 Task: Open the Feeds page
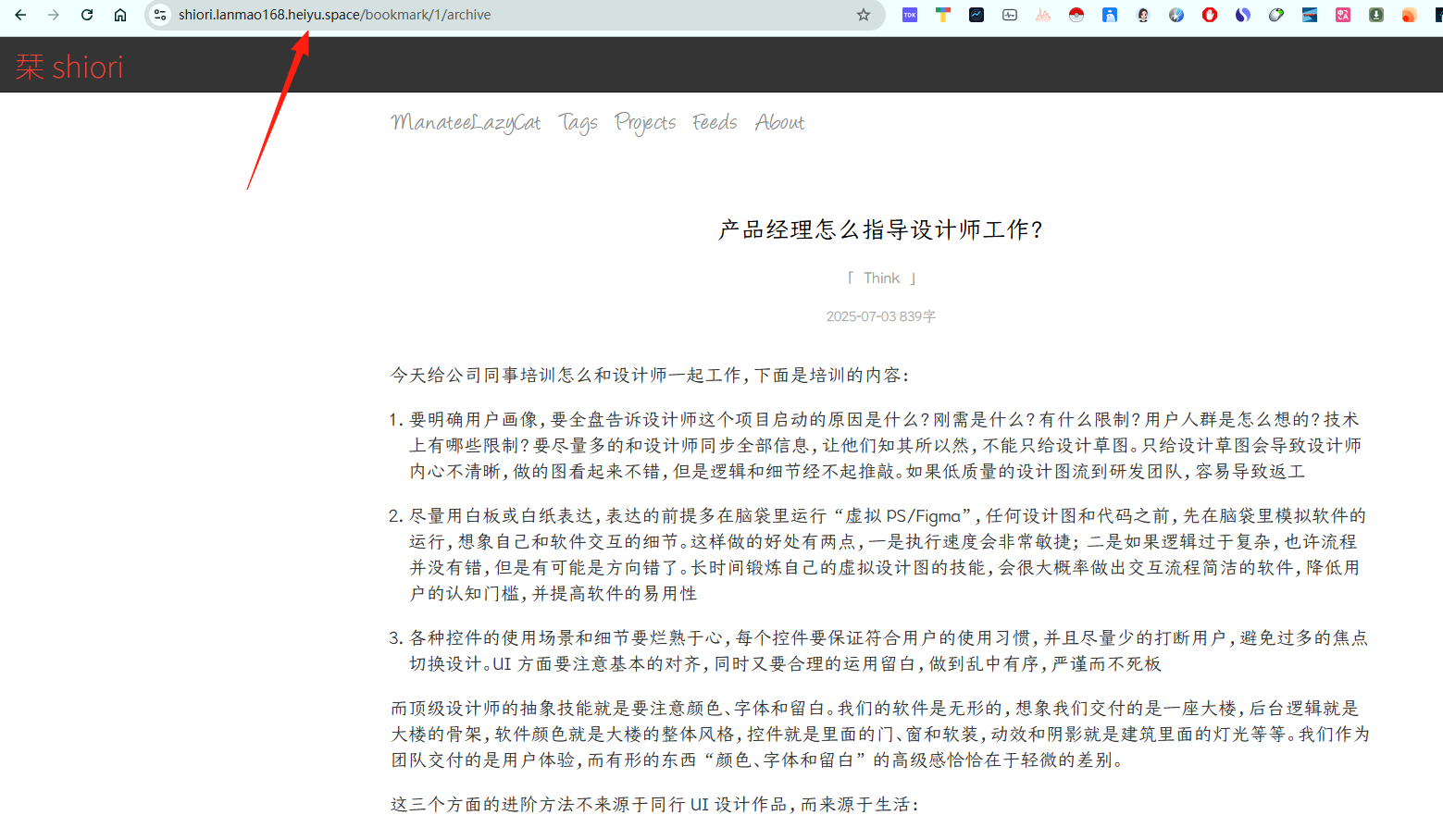coord(715,122)
